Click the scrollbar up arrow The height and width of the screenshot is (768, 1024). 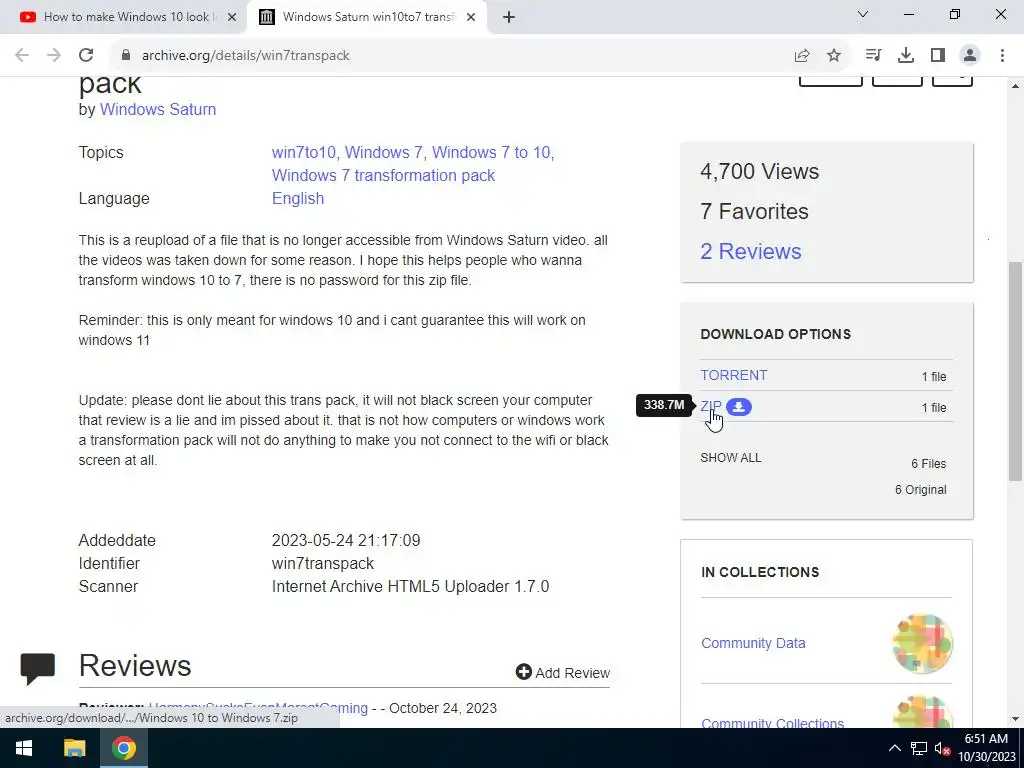click(1015, 86)
